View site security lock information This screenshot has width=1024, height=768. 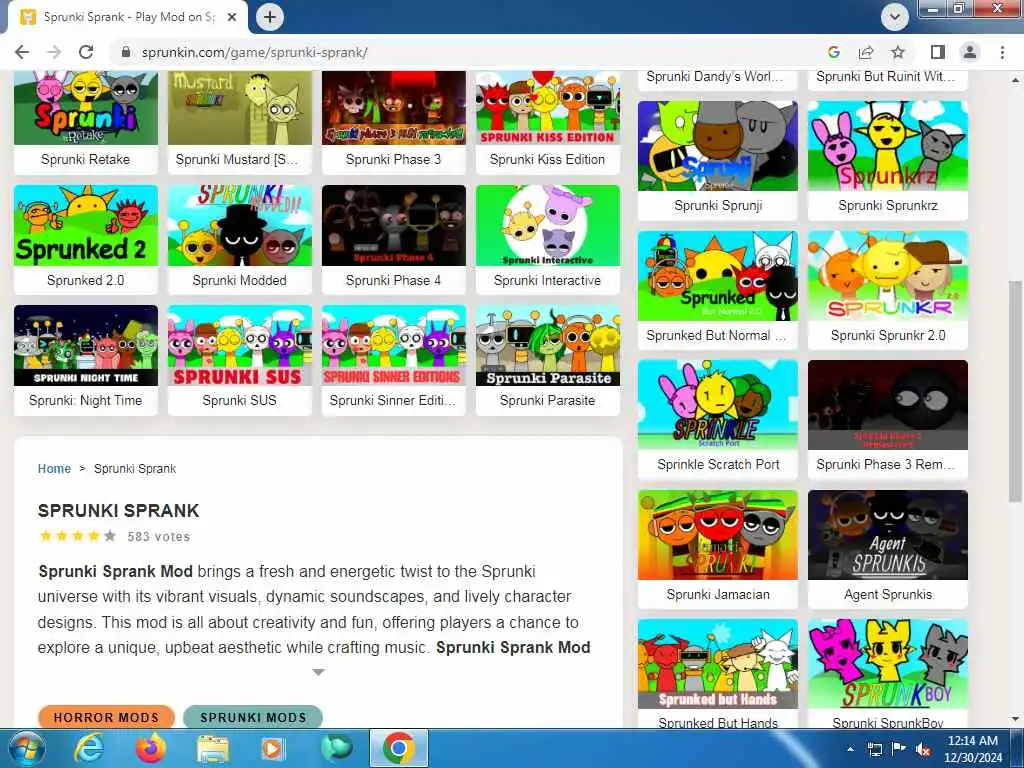(127, 52)
